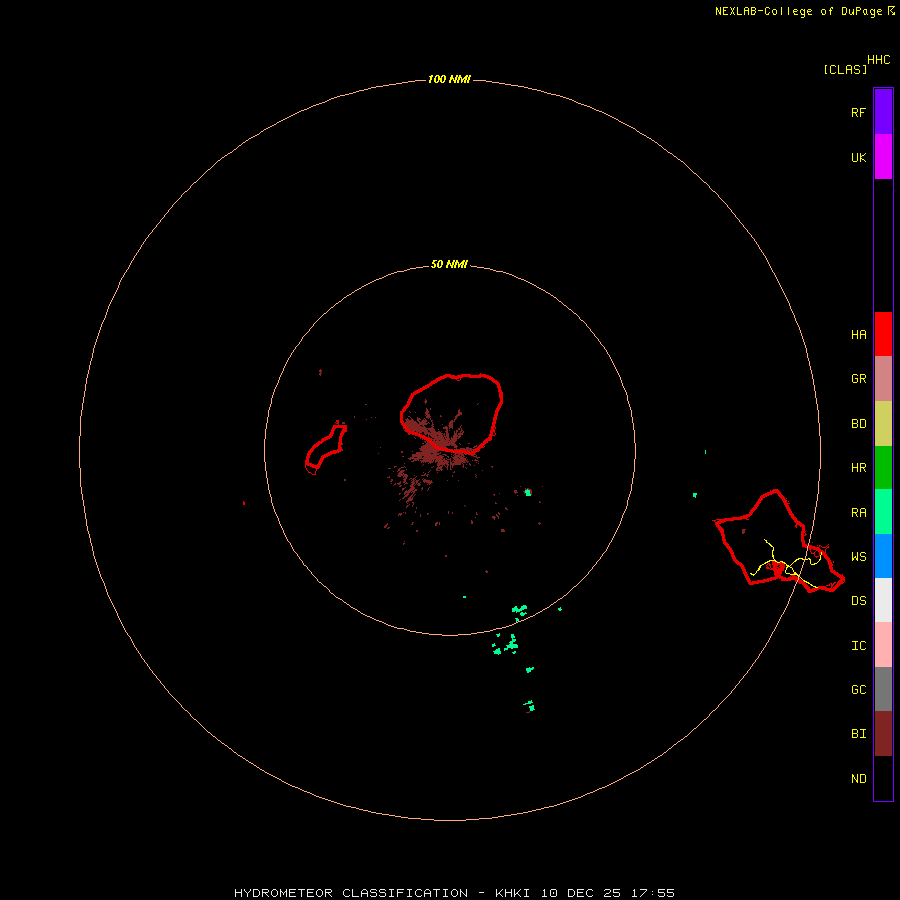
Task: Click the NEXLAB-College of DuPage text
Action: (x=798, y=11)
